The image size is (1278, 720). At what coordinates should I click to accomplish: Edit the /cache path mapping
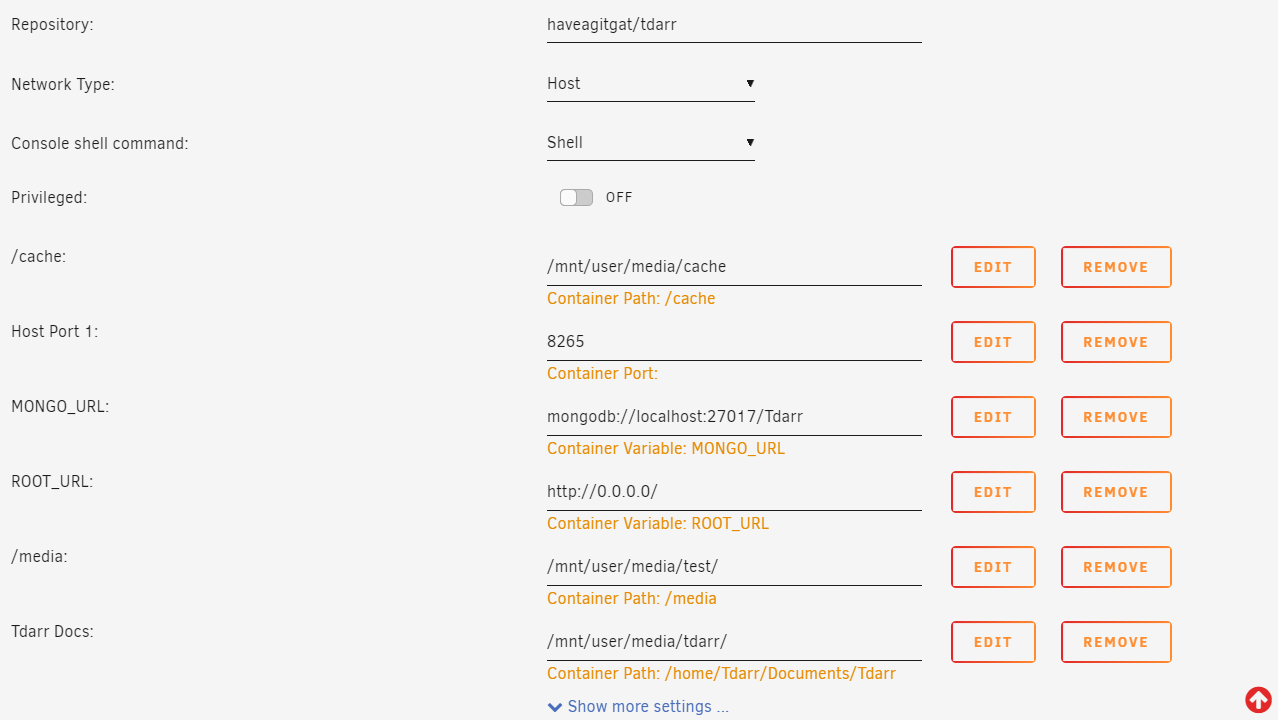coord(993,267)
